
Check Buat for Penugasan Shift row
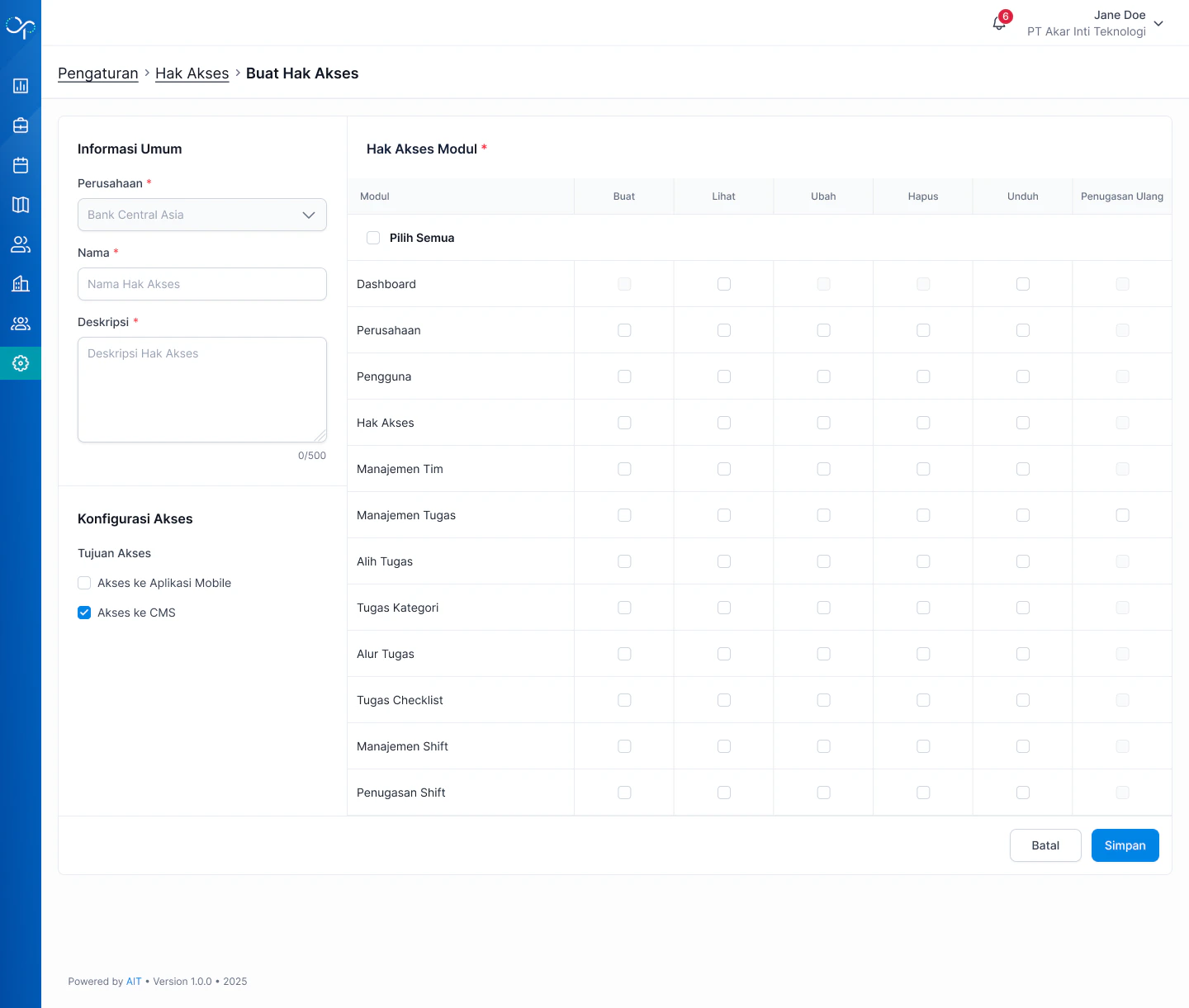tap(624, 793)
